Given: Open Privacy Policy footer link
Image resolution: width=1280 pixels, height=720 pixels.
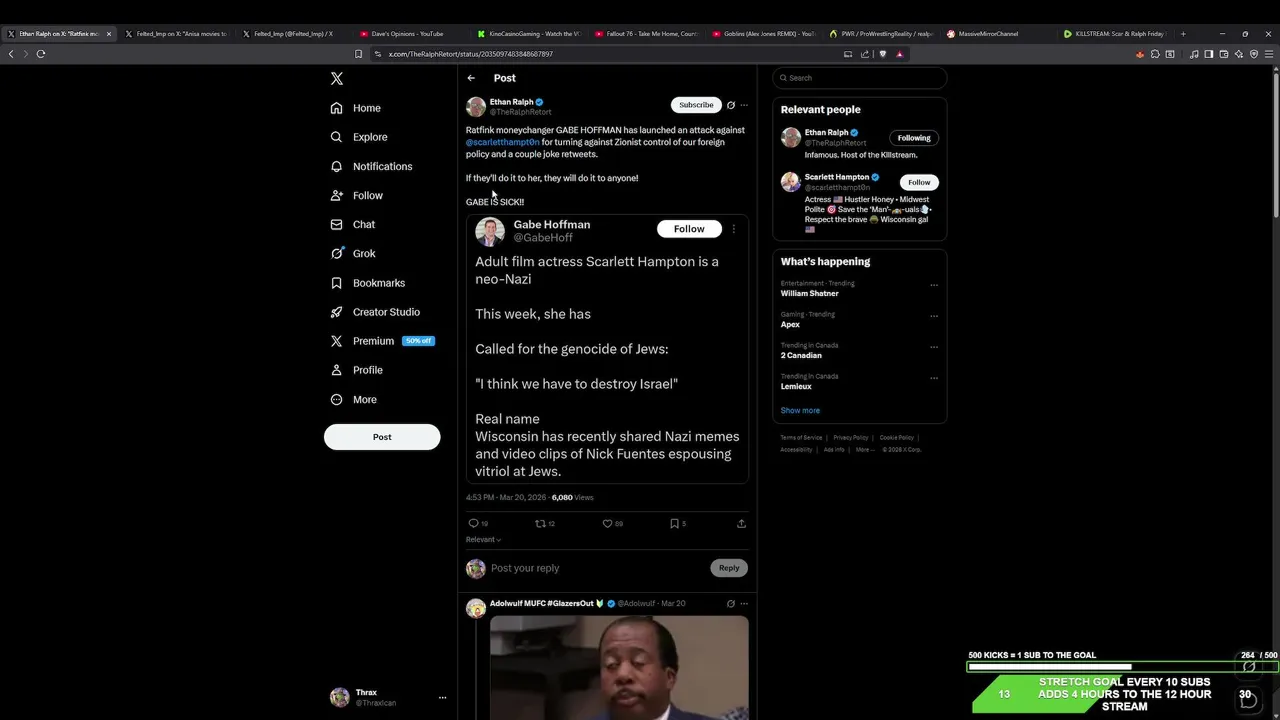Looking at the screenshot, I should 851,438.
